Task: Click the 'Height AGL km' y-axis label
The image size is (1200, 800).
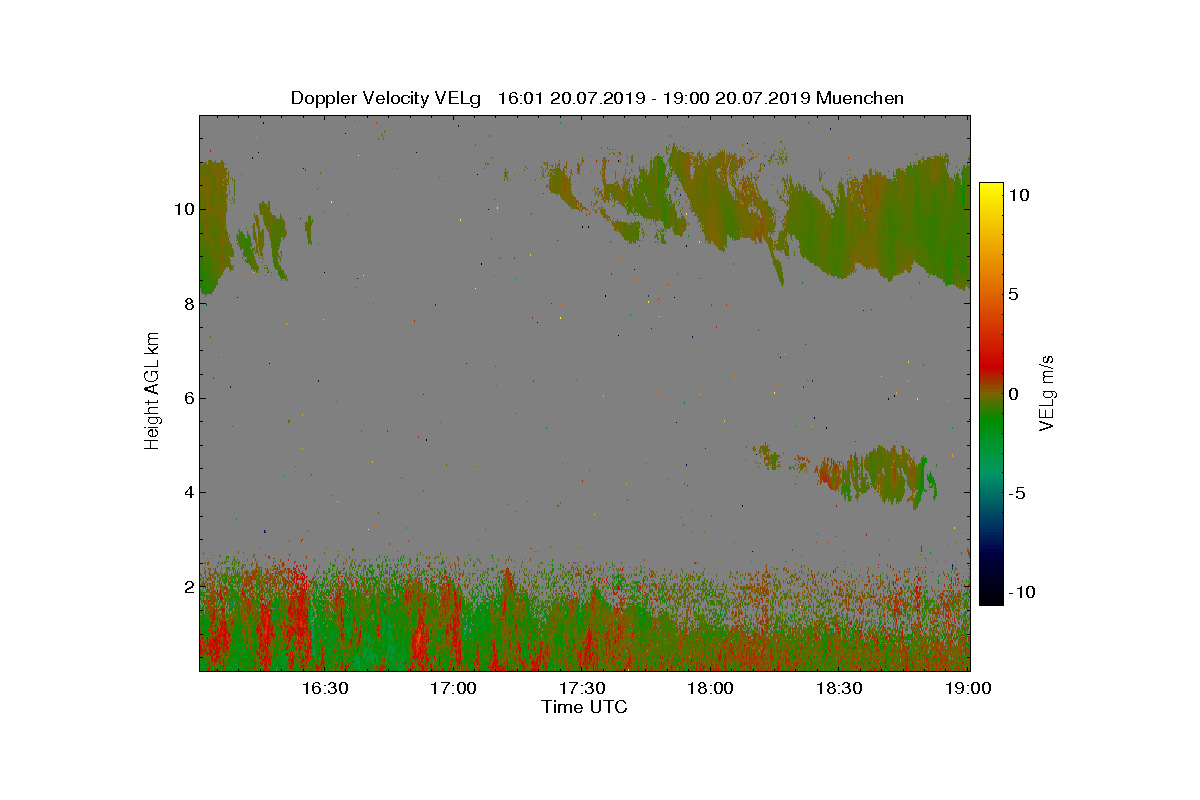Action: [152, 390]
